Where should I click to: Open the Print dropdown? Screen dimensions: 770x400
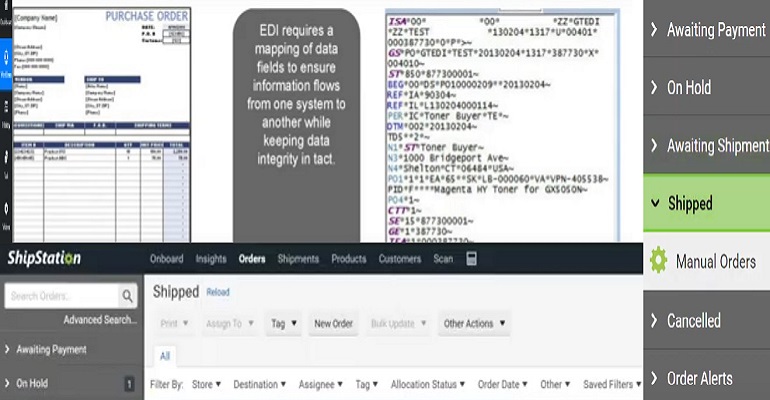pos(174,323)
